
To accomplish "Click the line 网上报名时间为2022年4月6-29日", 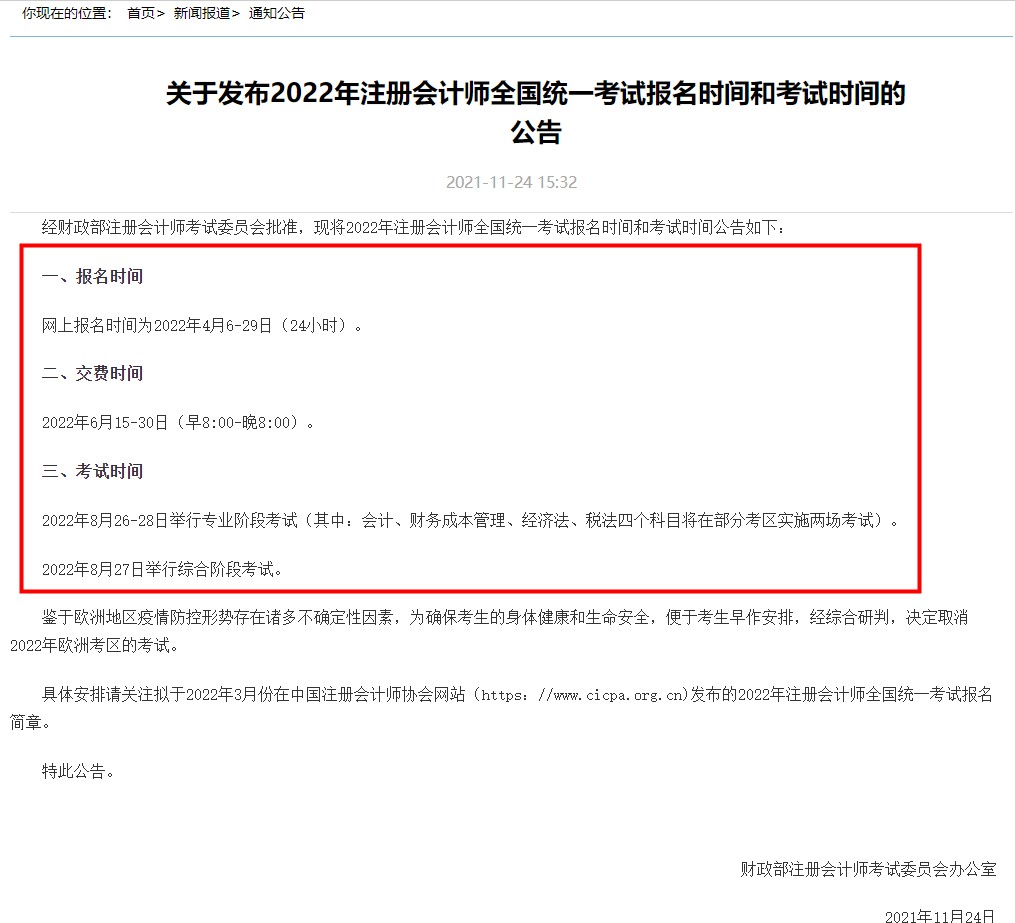I will pos(202,326).
